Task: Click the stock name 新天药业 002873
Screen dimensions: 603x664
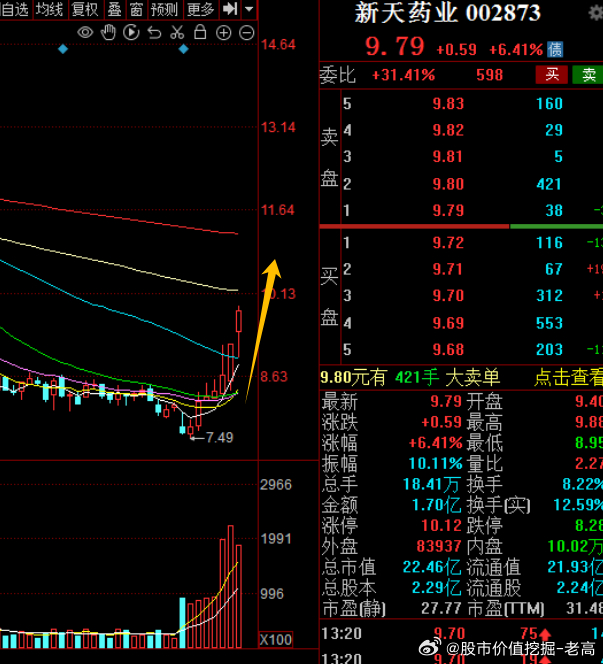Action: (x=448, y=13)
